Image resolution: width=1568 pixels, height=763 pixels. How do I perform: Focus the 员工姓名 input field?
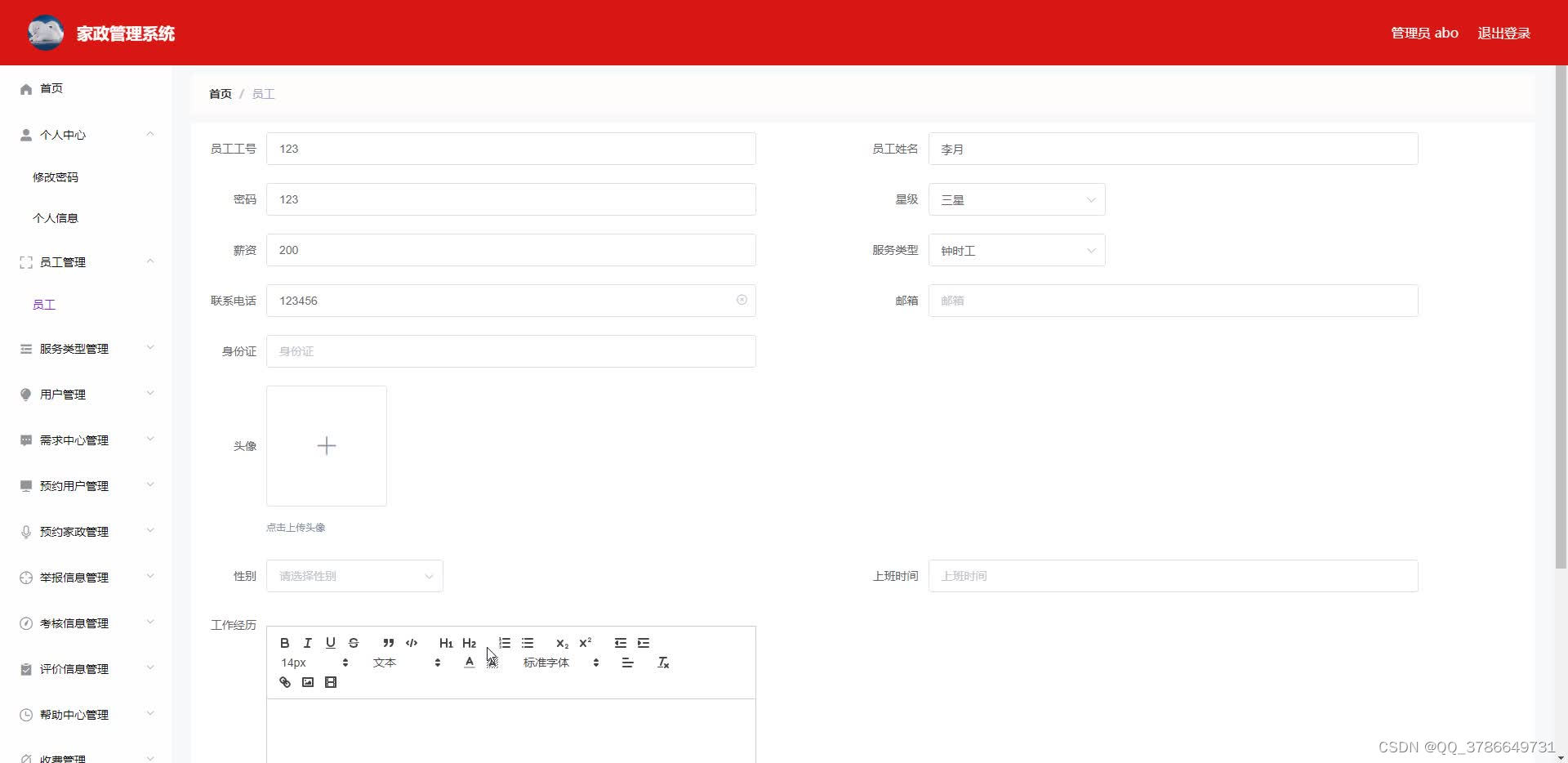click(1173, 149)
